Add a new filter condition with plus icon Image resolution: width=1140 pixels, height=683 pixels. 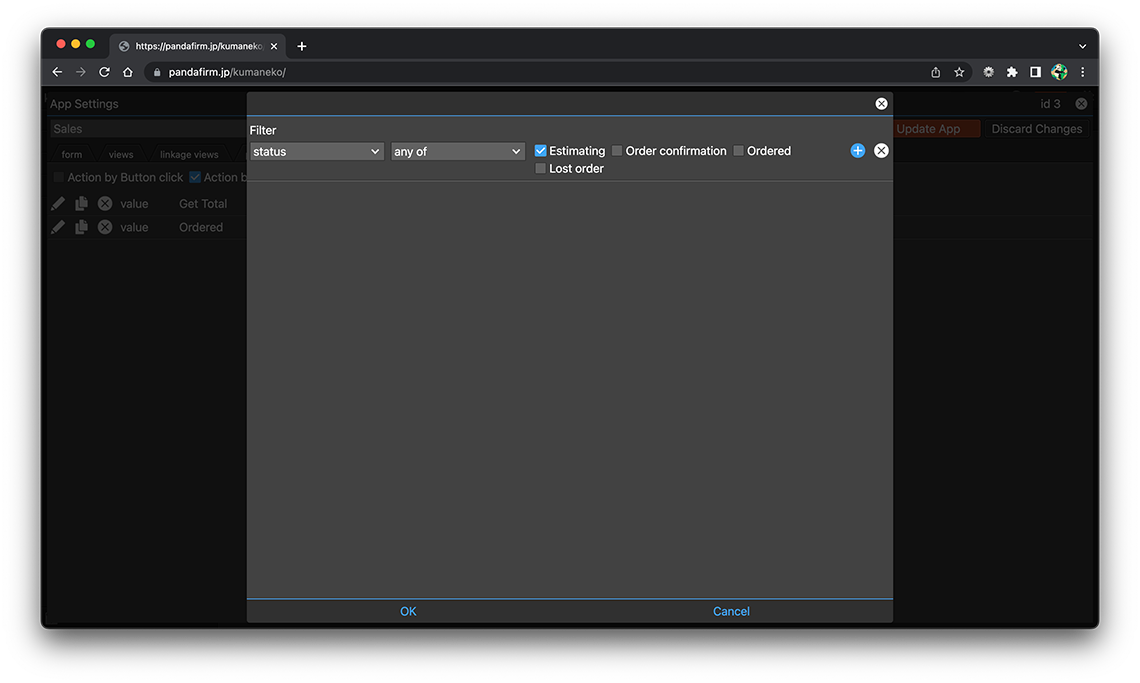point(857,151)
